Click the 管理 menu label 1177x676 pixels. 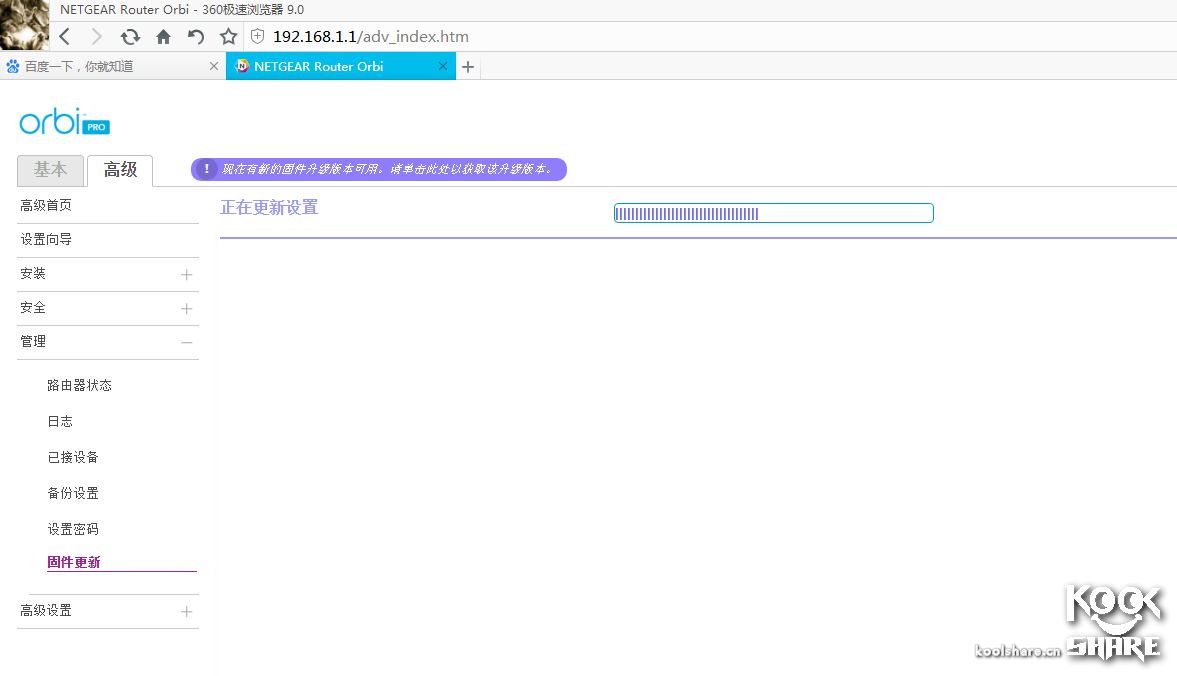[33, 341]
